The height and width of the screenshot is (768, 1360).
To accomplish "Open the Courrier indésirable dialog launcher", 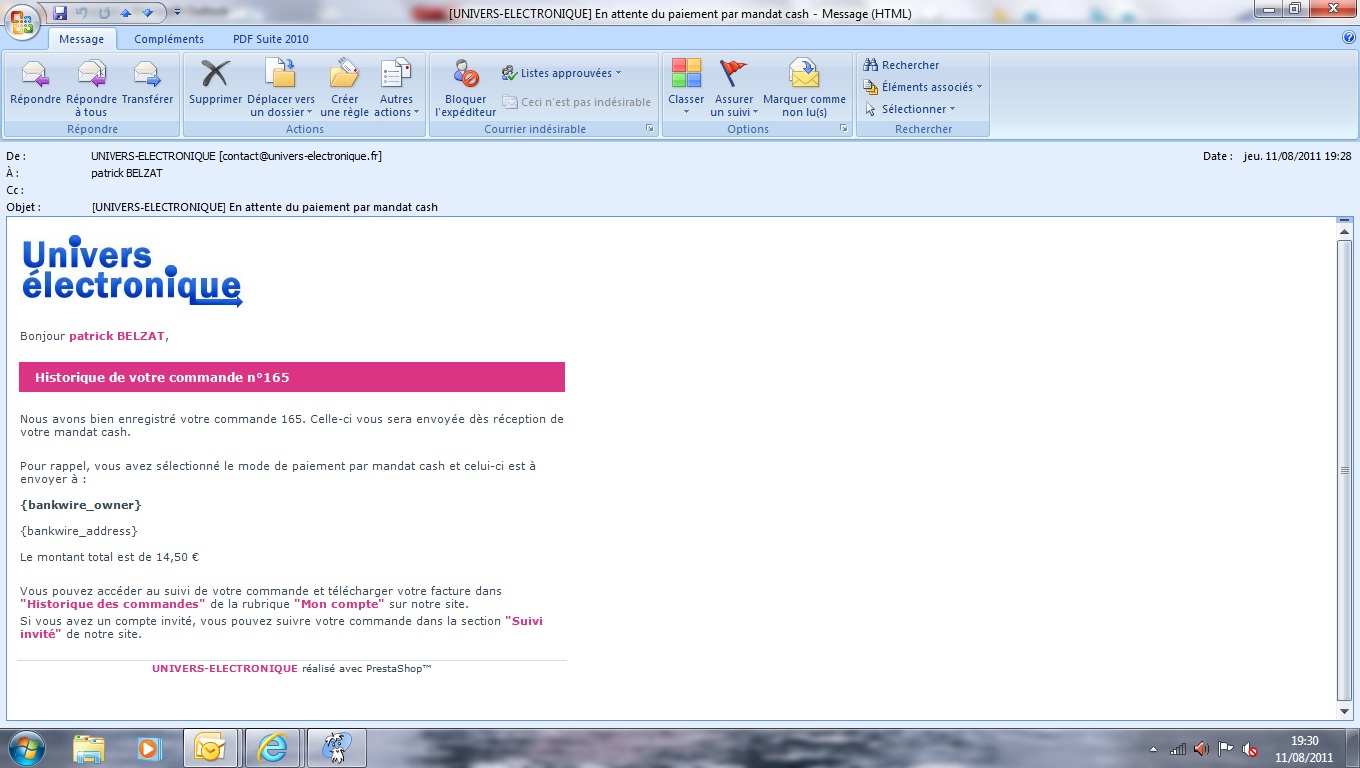I will coord(650,129).
